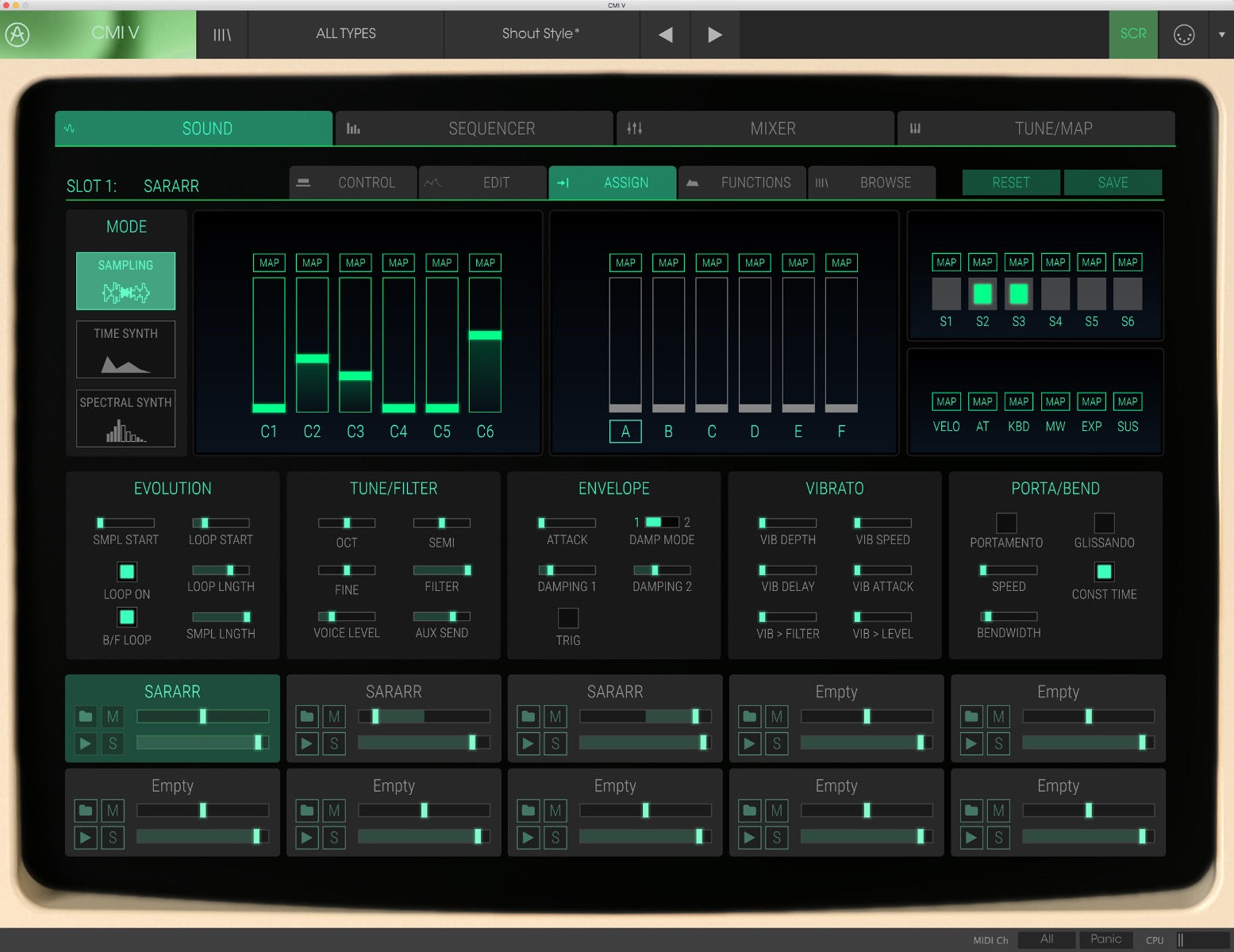Viewport: 1234px width, 952px height.
Task: Open folder for the fourth slot (Empty)
Action: click(750, 717)
